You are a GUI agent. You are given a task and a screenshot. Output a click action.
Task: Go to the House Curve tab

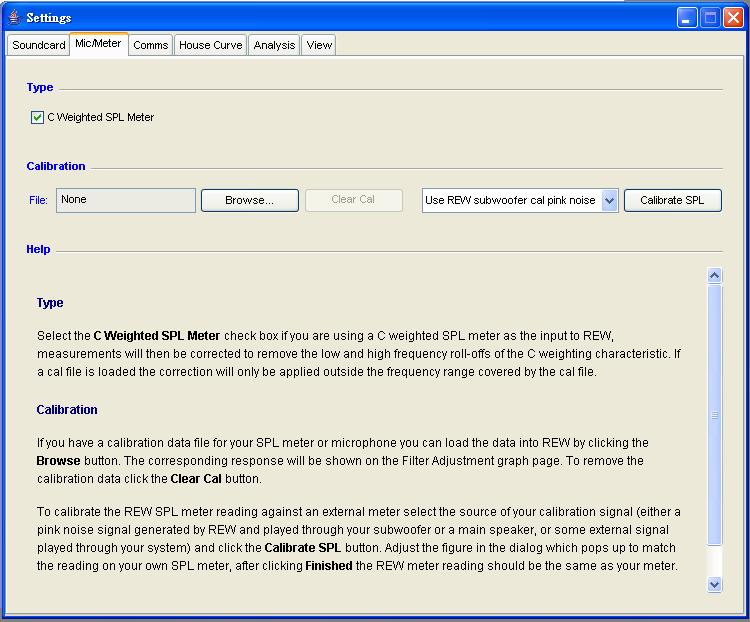[x=210, y=45]
